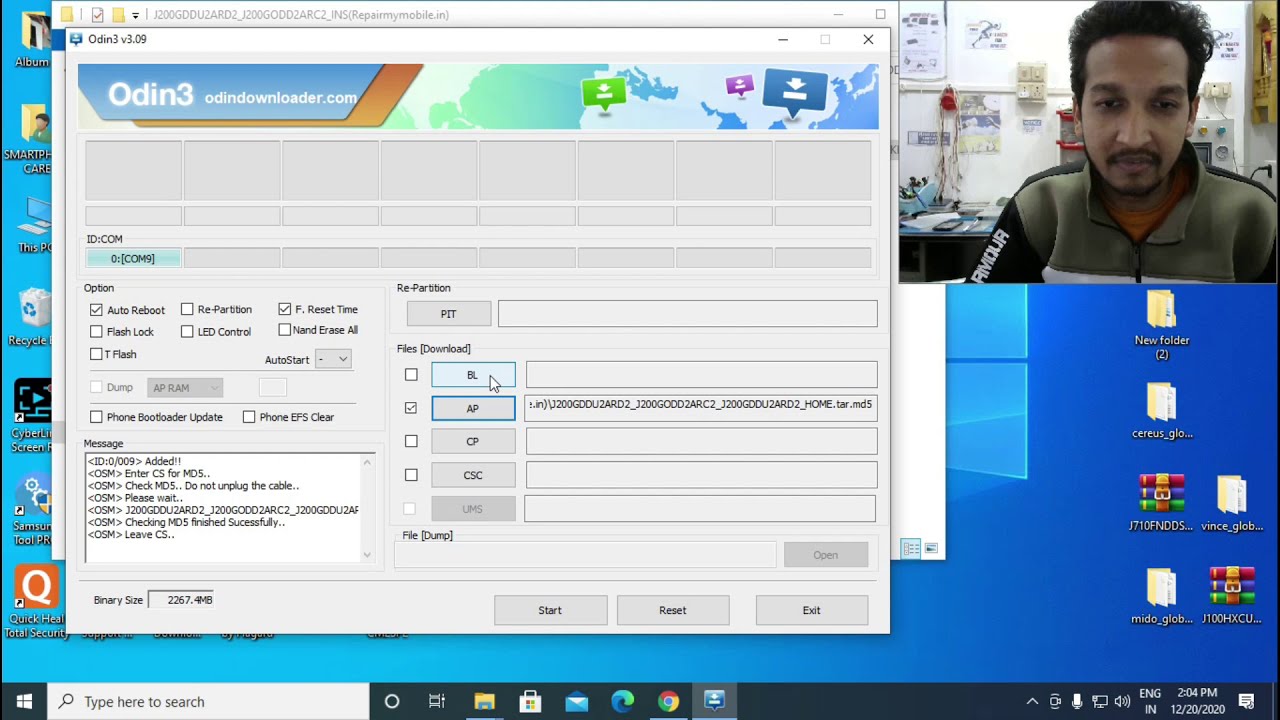Screen dimensions: 1280x720
Task: Click the microphone tray icon
Action: coord(1077,701)
